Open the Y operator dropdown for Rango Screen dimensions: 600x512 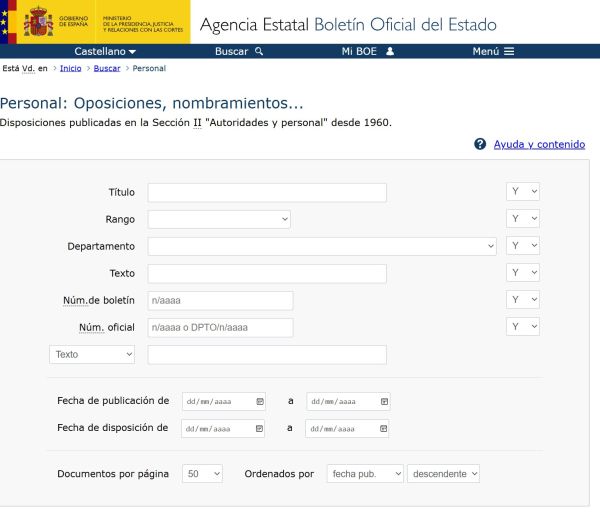[x=523, y=218]
